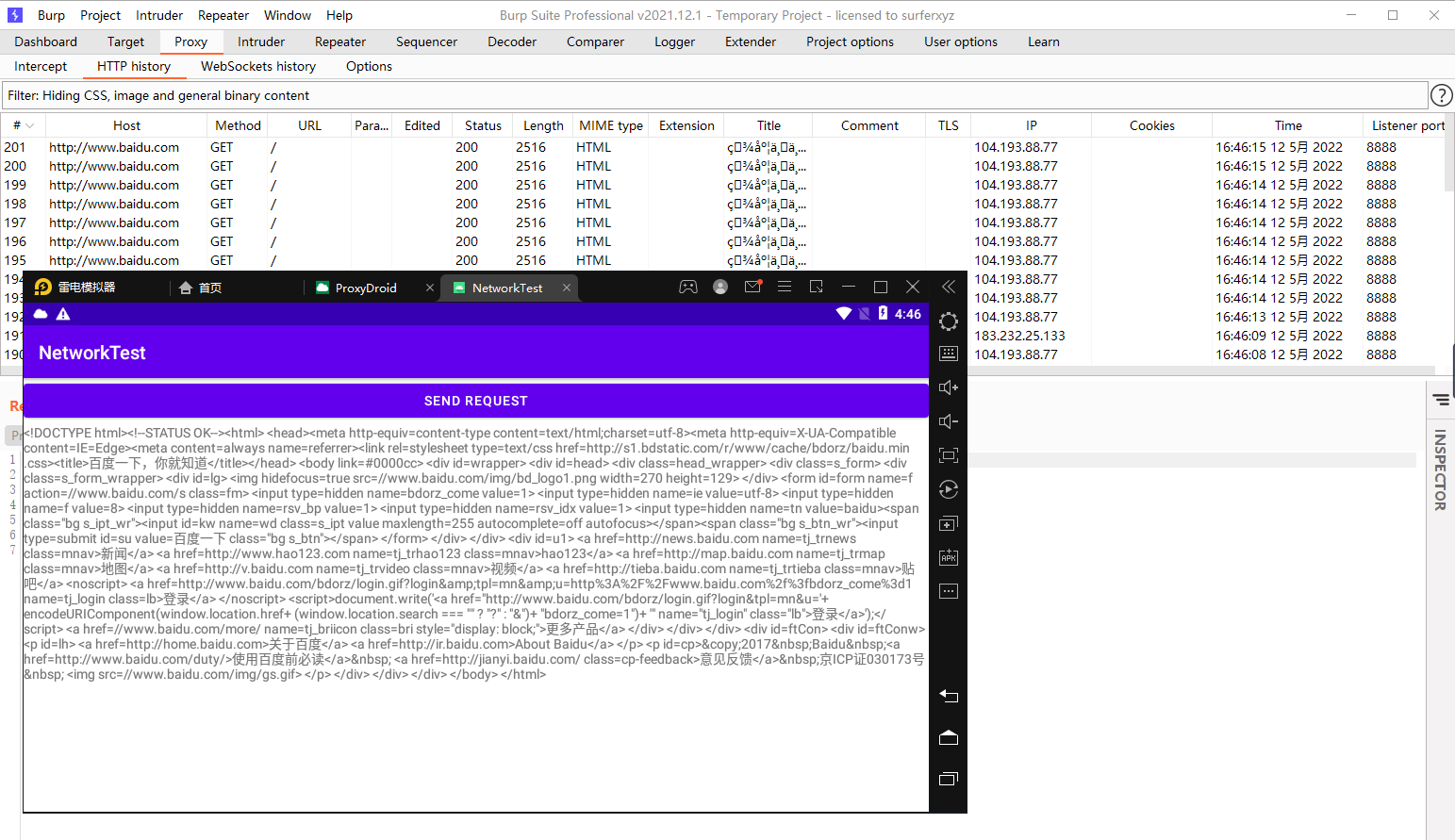Collapse the emulator sidebar with double chevron
The width and height of the screenshot is (1455, 840).
[949, 287]
